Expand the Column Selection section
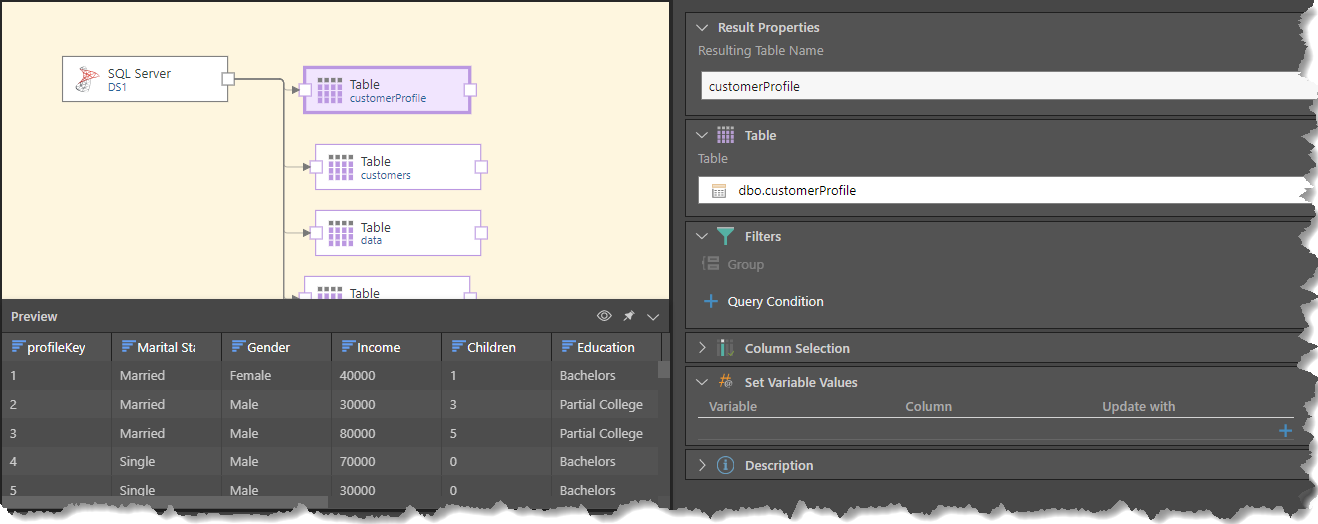The height and width of the screenshot is (524, 1318). 702,348
